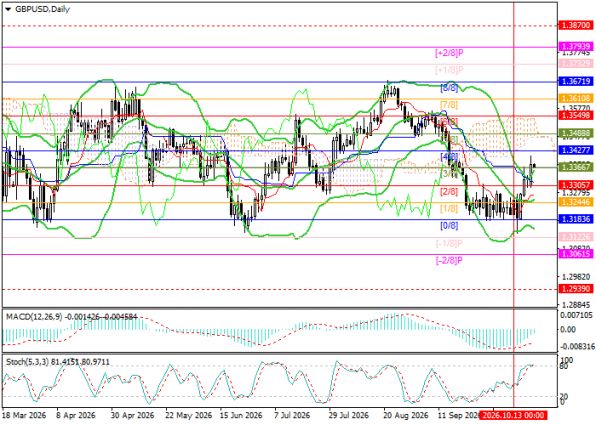Open the chart menu triangle beside GBPUSD
Screen dimensions: 596x425
pyautogui.click(x=8, y=10)
